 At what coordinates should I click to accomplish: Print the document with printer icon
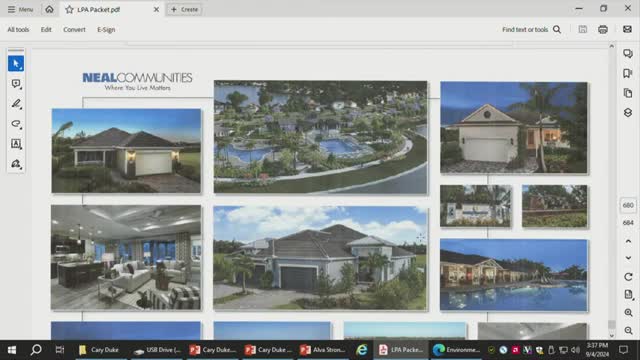(x=603, y=29)
